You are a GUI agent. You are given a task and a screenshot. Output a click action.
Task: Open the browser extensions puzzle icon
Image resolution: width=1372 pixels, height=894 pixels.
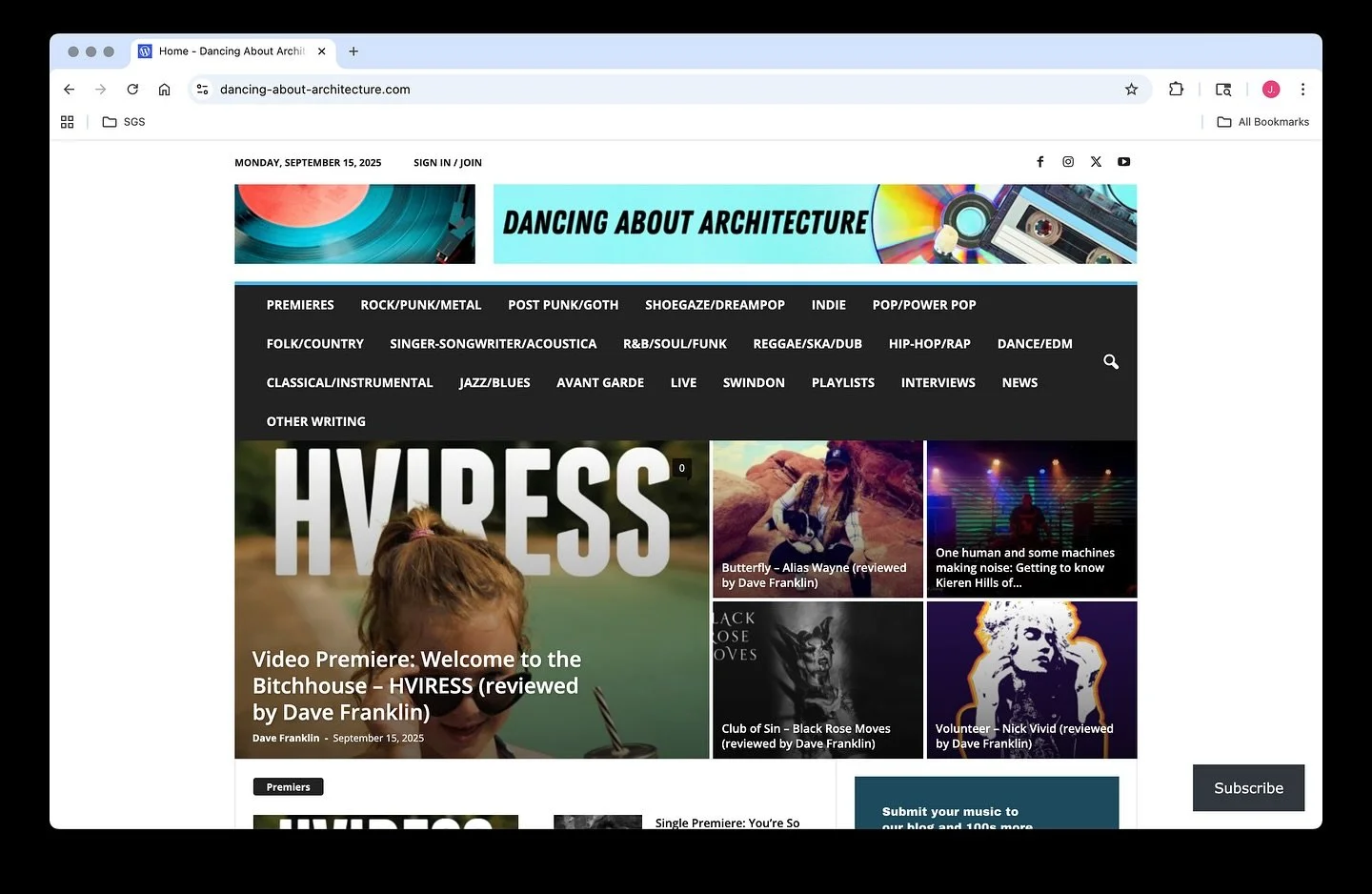[x=1176, y=89]
